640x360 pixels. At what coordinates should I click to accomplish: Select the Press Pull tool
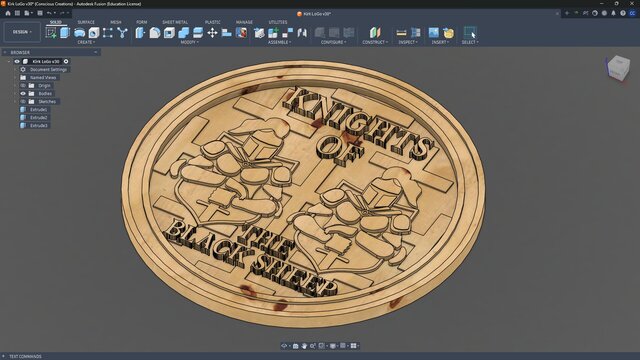coord(140,33)
